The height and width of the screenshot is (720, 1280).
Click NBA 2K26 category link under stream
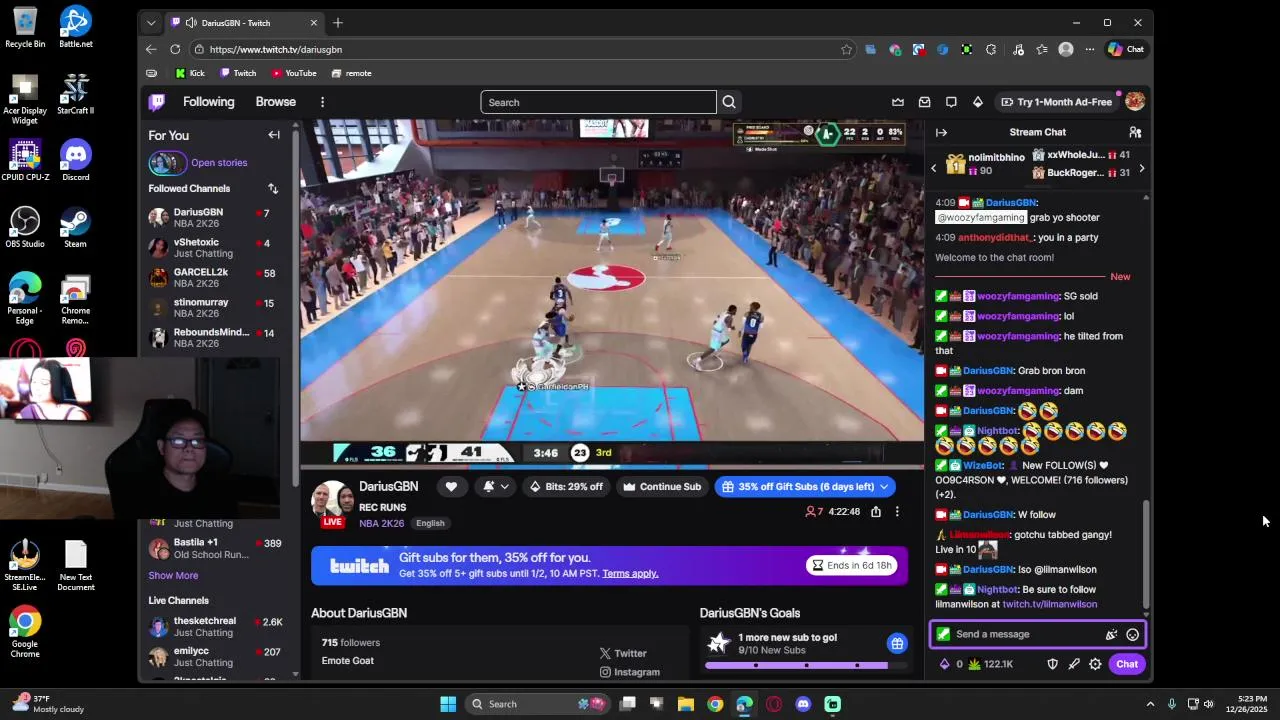coord(381,523)
